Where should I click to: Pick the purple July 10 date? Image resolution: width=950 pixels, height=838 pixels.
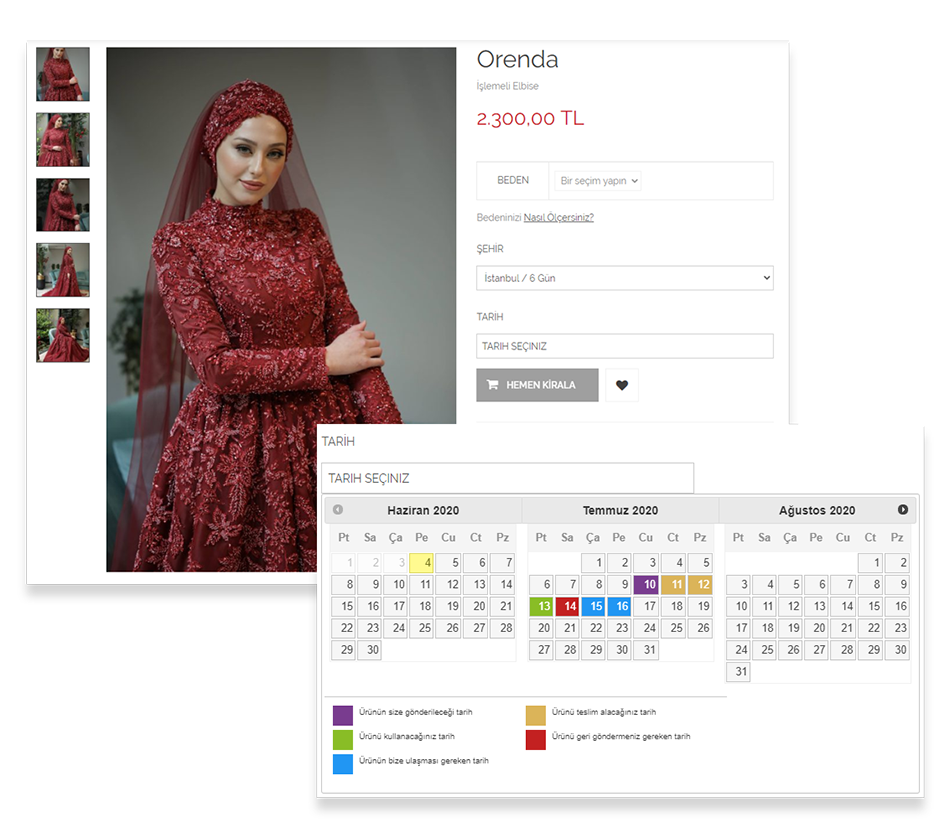click(646, 585)
